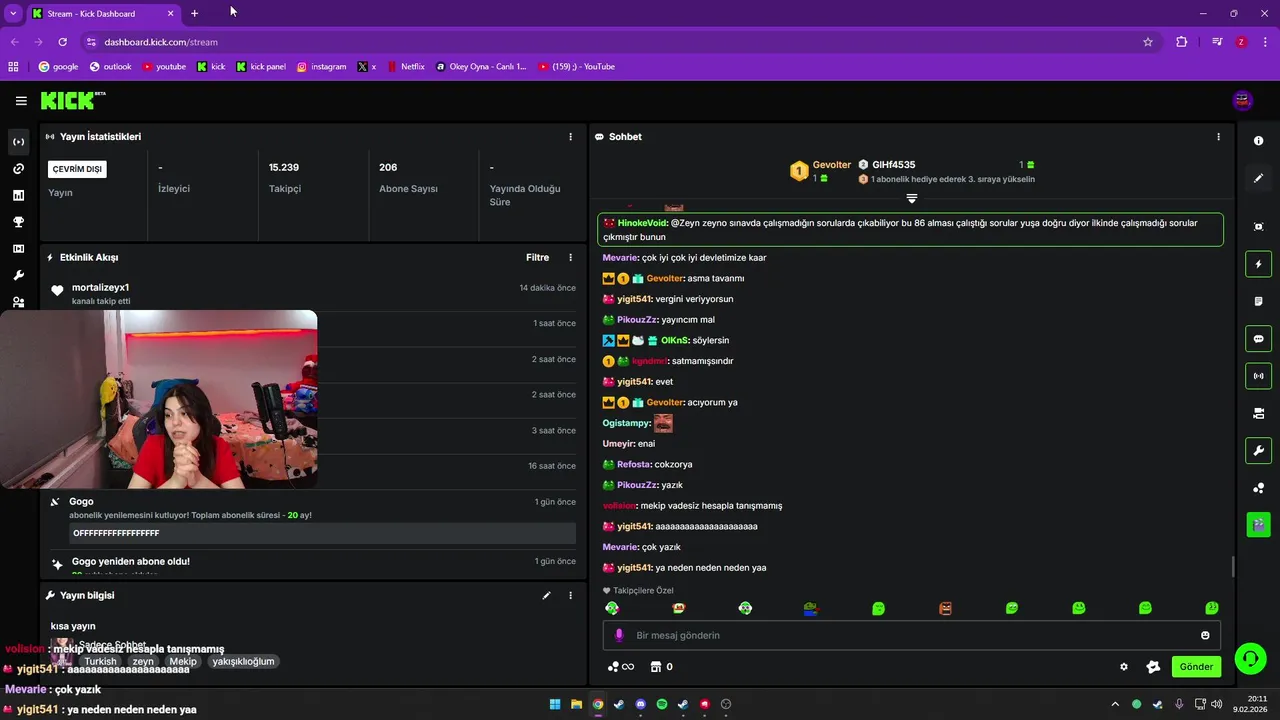Click the notes document icon in right sidebar

[x=1259, y=301]
